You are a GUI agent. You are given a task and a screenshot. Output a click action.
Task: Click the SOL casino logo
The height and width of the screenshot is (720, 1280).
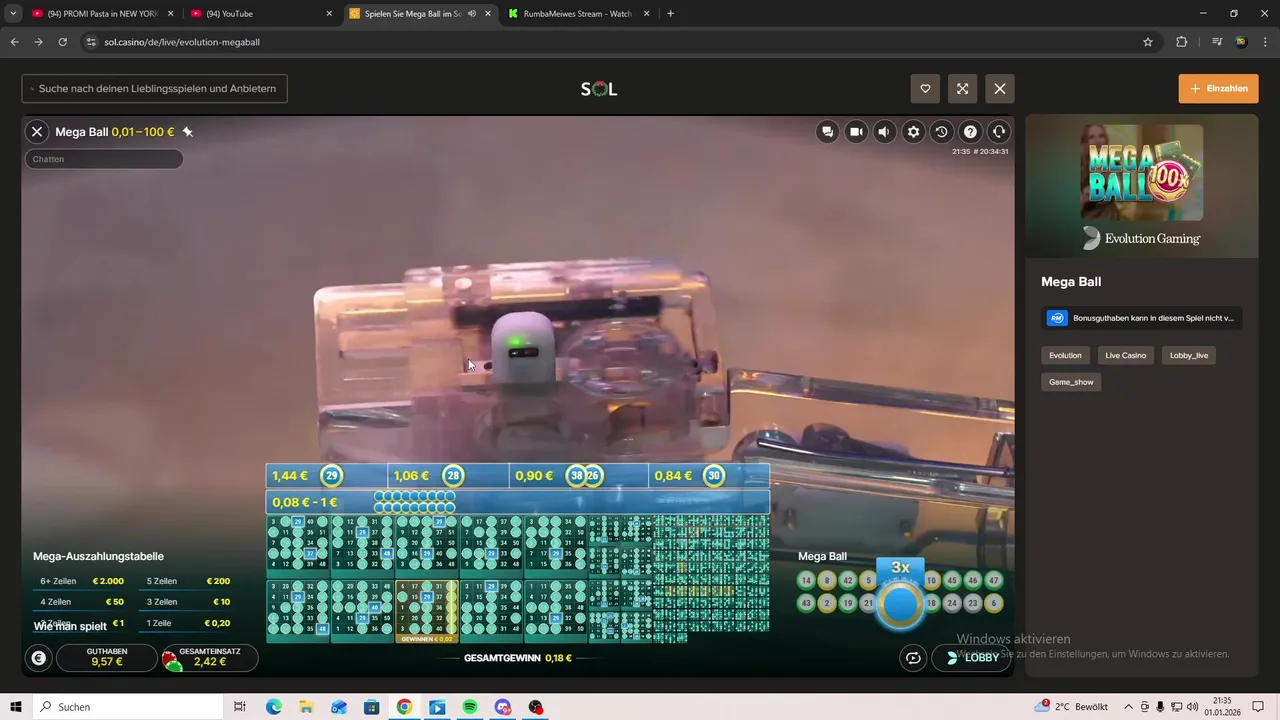click(599, 89)
